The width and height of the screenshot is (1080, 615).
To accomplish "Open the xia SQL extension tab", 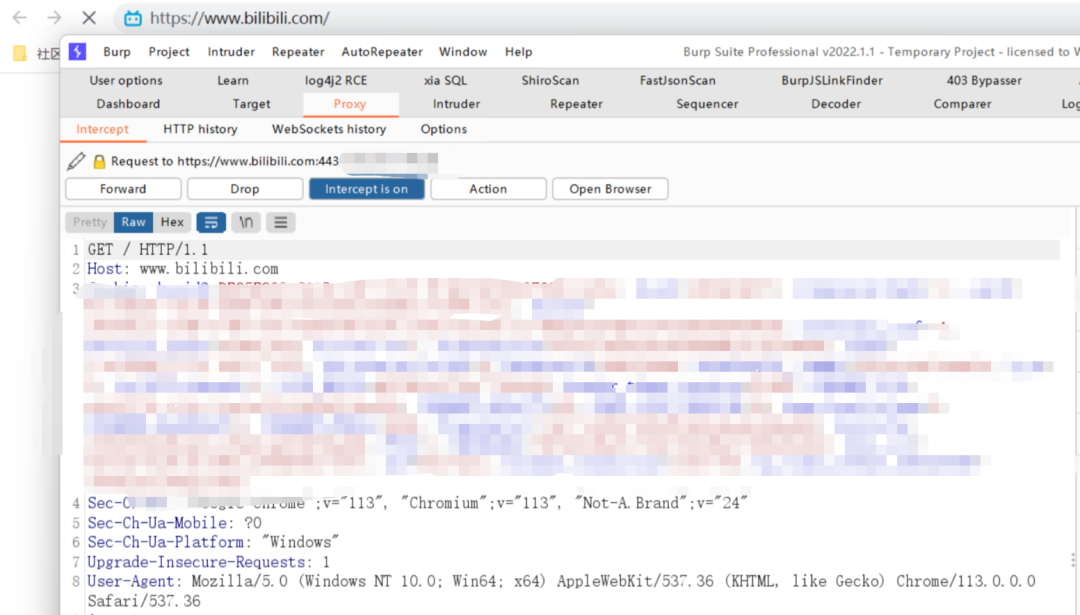I will pos(446,81).
